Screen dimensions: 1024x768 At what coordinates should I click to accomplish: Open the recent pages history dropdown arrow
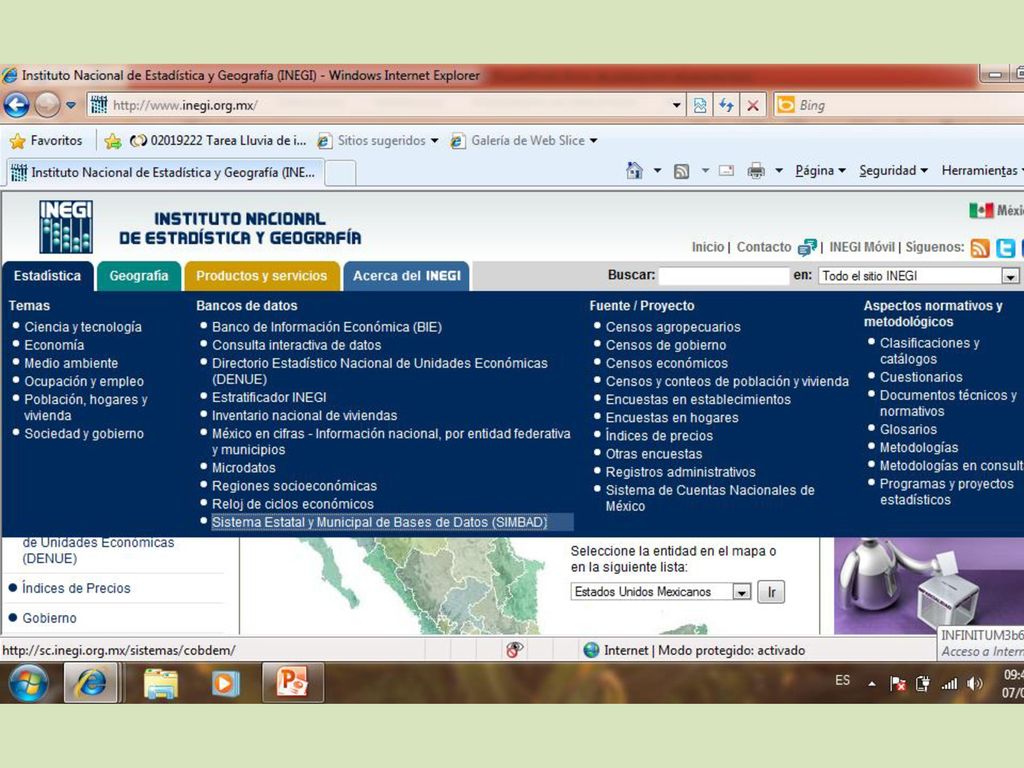tap(71, 105)
